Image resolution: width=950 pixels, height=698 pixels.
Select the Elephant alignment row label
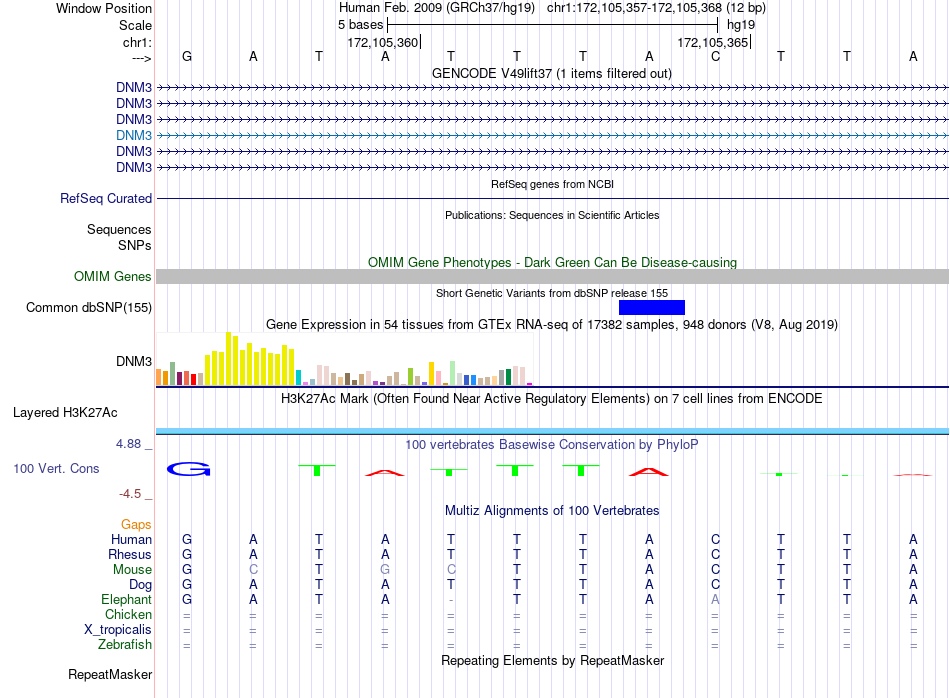point(127,599)
